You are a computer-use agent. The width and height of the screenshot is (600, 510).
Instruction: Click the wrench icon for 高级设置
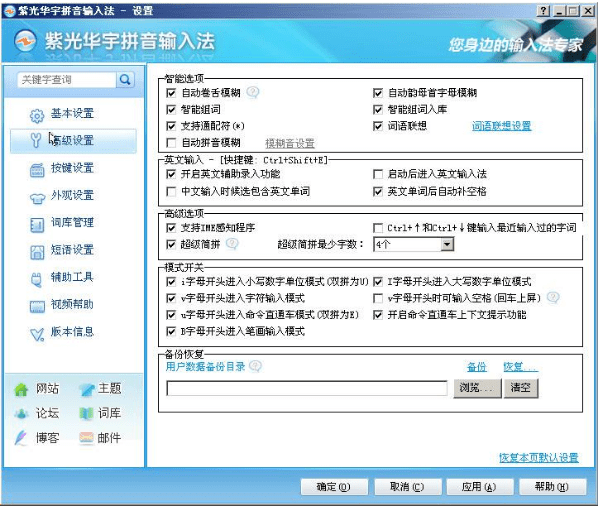pos(36,140)
